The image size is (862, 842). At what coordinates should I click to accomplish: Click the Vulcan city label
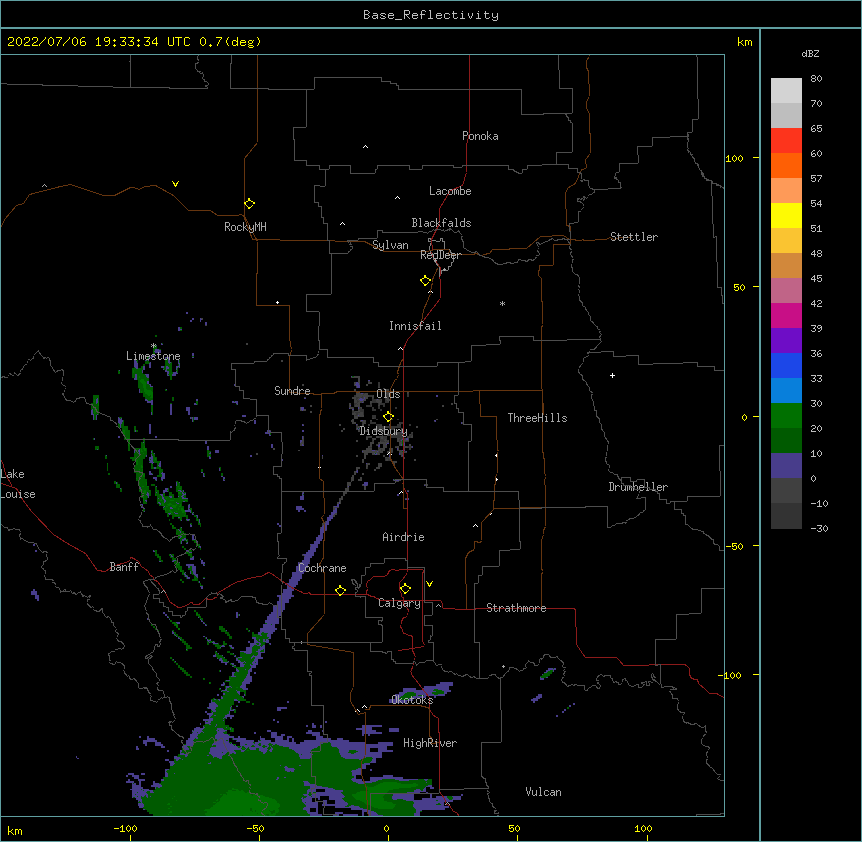tap(543, 792)
